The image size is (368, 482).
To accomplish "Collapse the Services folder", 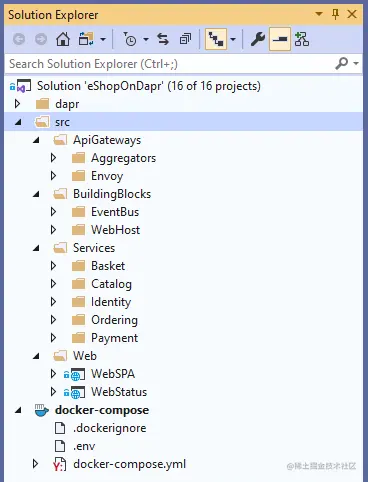I will 36,248.
